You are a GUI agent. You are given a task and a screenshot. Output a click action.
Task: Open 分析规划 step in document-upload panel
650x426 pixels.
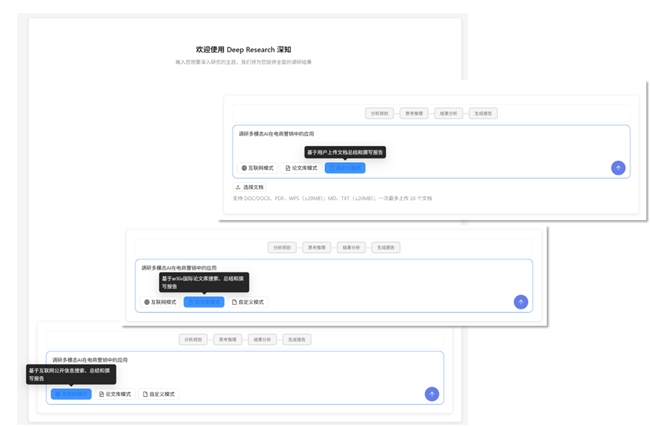coord(379,114)
